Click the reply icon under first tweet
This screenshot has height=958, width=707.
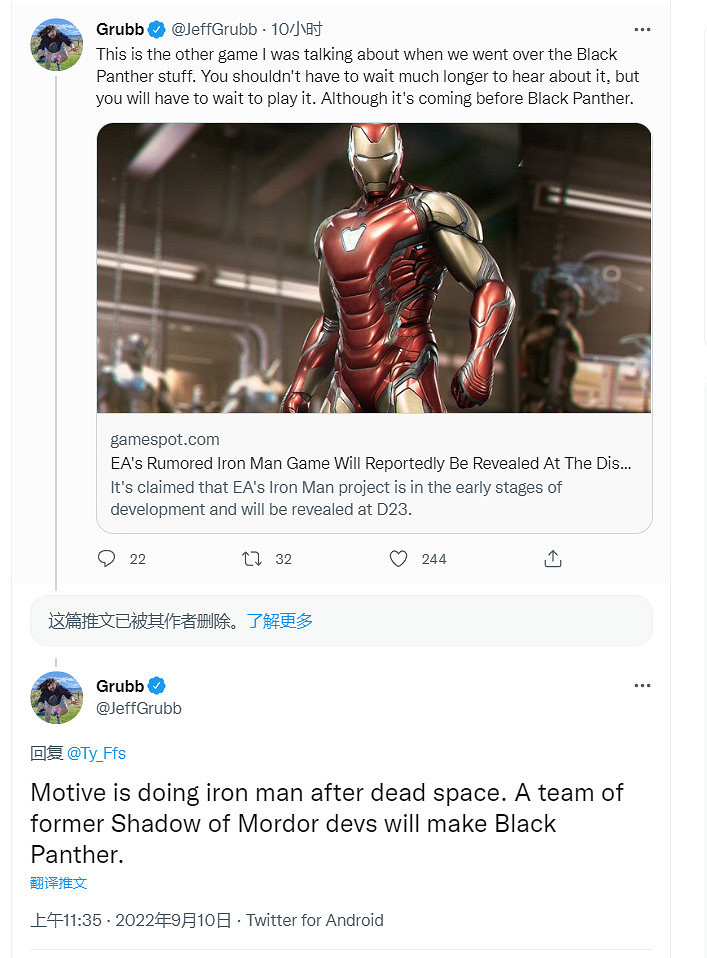click(107, 559)
